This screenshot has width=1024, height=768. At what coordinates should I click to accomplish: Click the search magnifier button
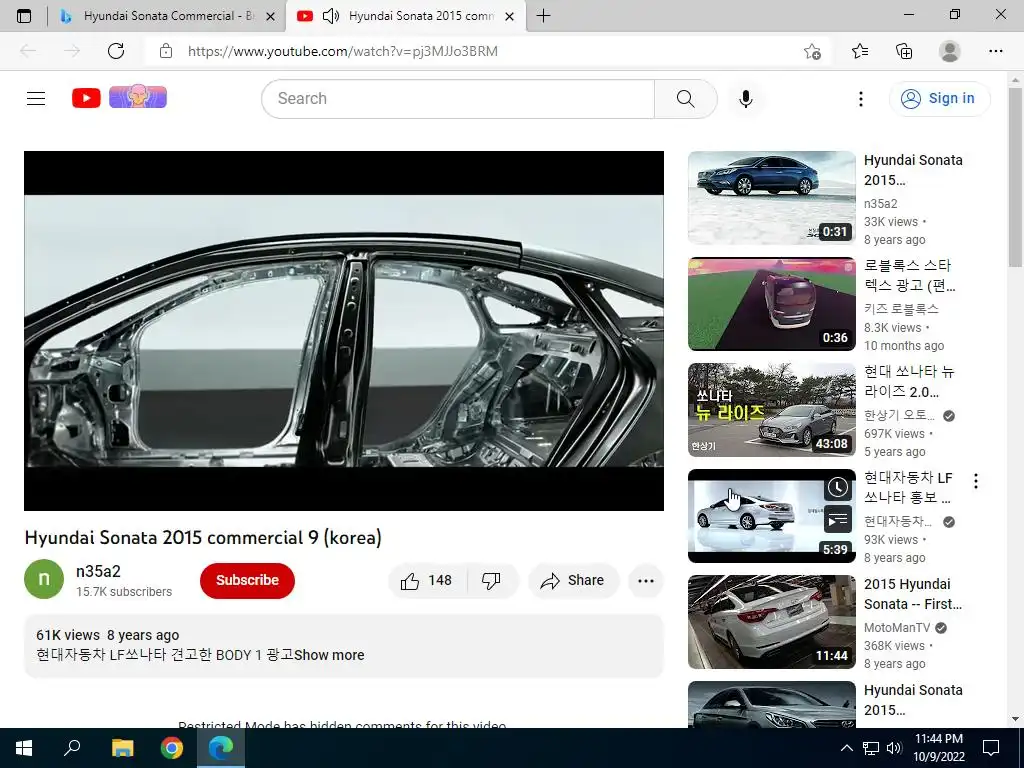click(686, 99)
